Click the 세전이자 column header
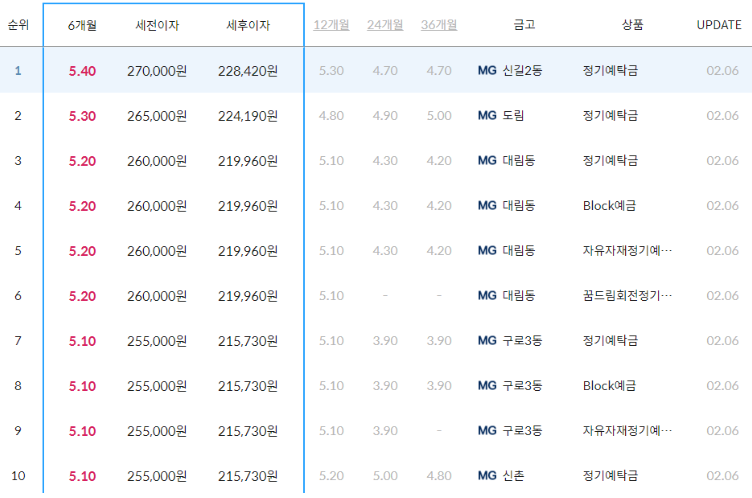 pos(157,25)
